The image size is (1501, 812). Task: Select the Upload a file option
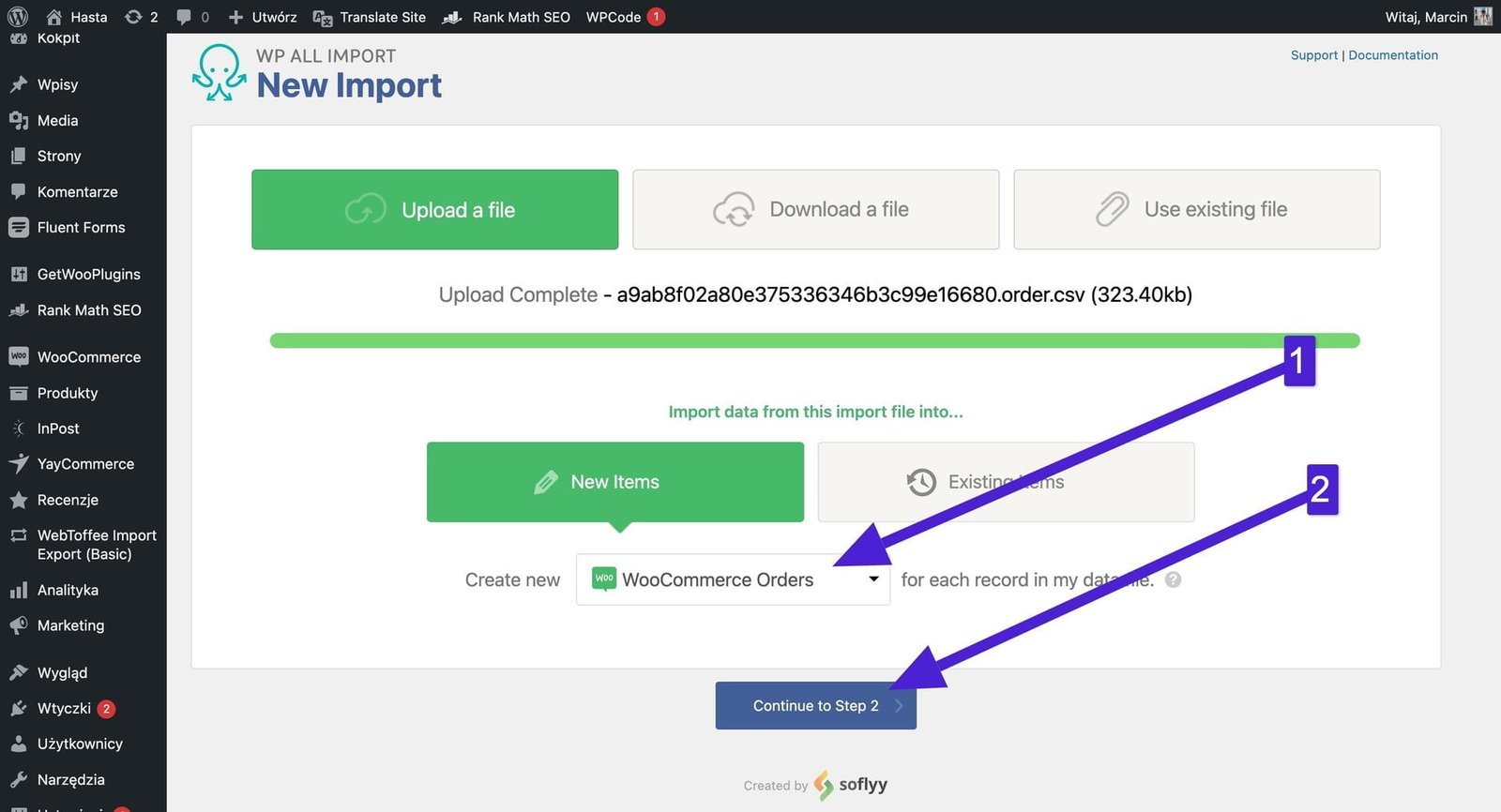434,209
